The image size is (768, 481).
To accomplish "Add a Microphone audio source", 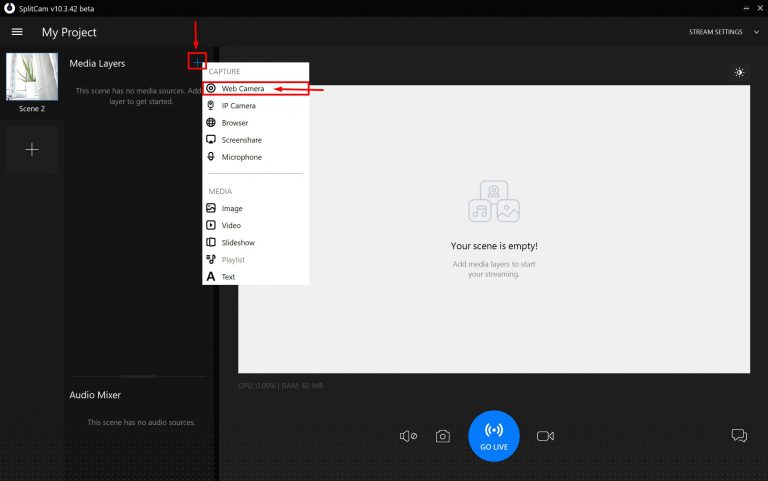I will click(241, 157).
